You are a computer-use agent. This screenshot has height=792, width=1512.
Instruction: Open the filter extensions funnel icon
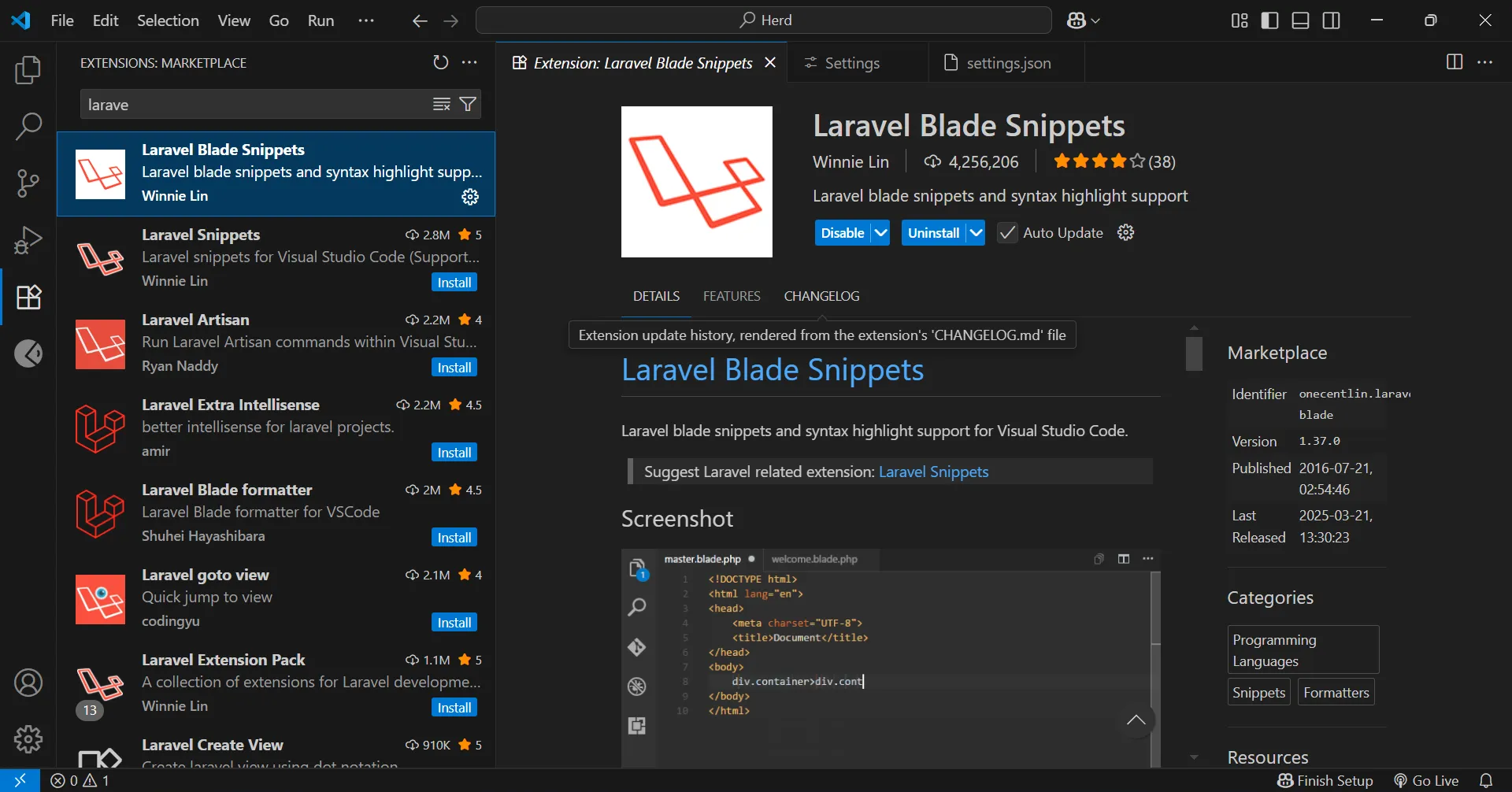(468, 104)
